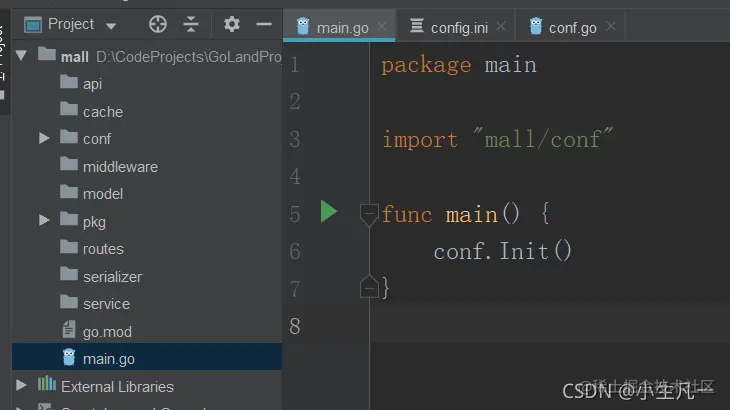This screenshot has height=410, width=730.
Task: Fold the func main block at line 5
Action: pyautogui.click(x=369, y=215)
